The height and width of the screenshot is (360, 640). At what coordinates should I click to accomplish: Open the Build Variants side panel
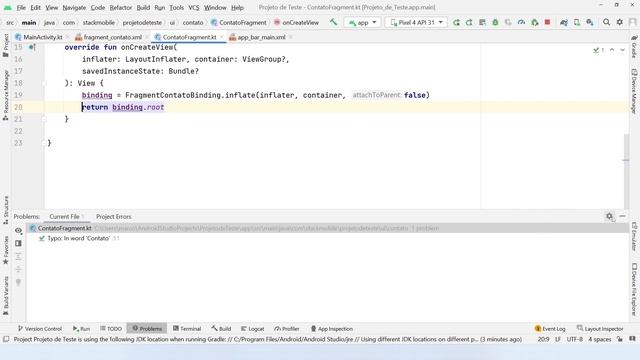pos(6,296)
